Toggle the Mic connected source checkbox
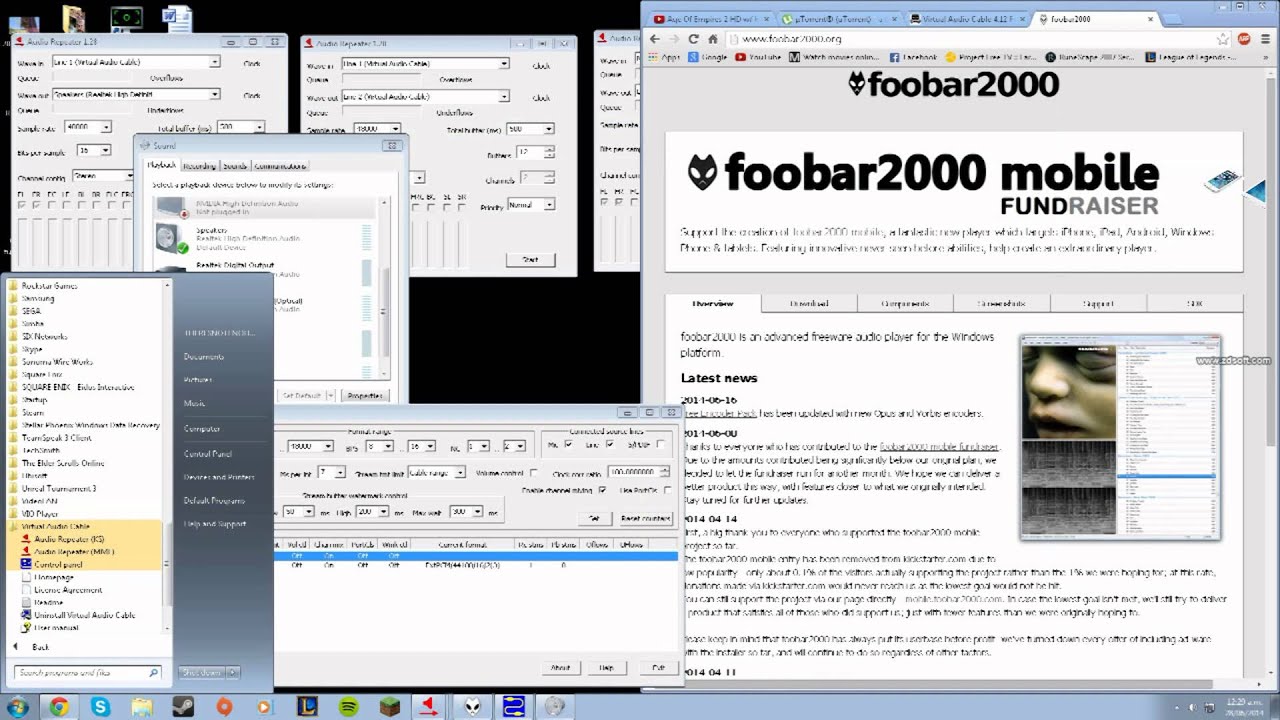Viewport: 1280px width, 720px height. pos(569,444)
